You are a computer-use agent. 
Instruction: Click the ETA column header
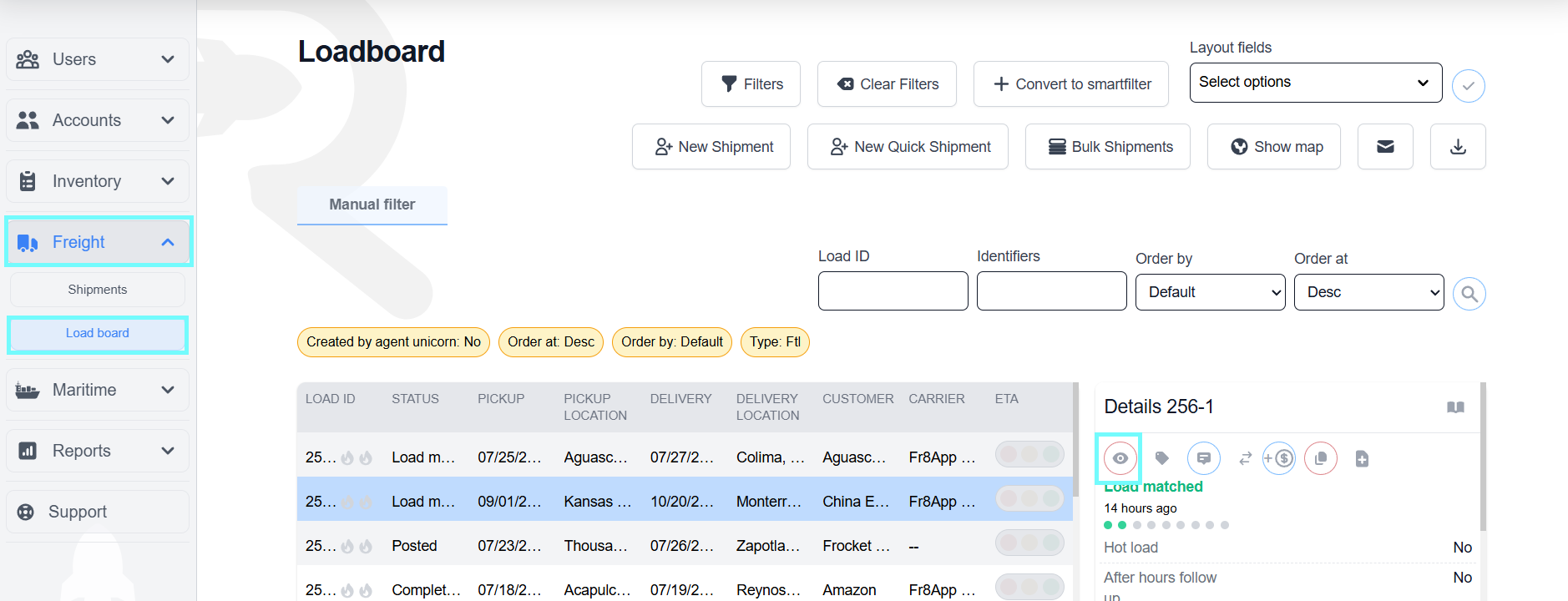(1007, 399)
